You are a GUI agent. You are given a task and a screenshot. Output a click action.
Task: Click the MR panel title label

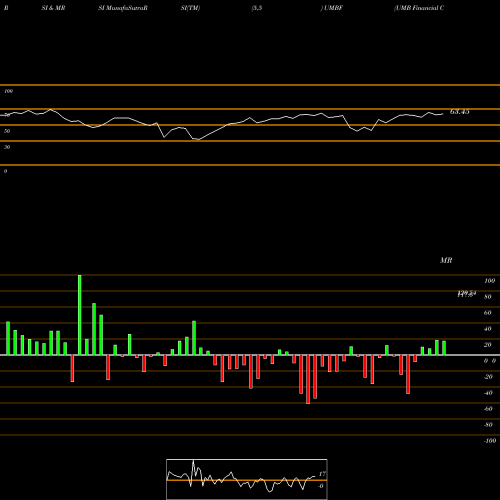(x=446, y=260)
